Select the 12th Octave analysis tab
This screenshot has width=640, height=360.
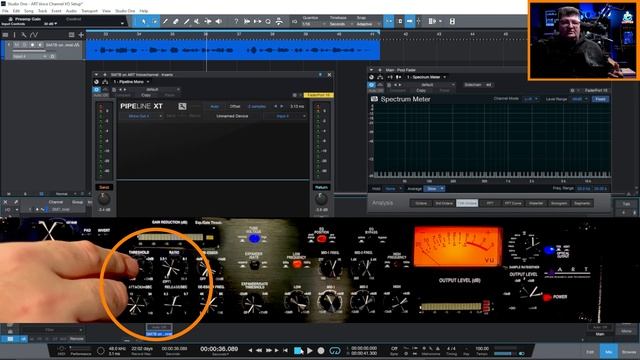click(467, 203)
